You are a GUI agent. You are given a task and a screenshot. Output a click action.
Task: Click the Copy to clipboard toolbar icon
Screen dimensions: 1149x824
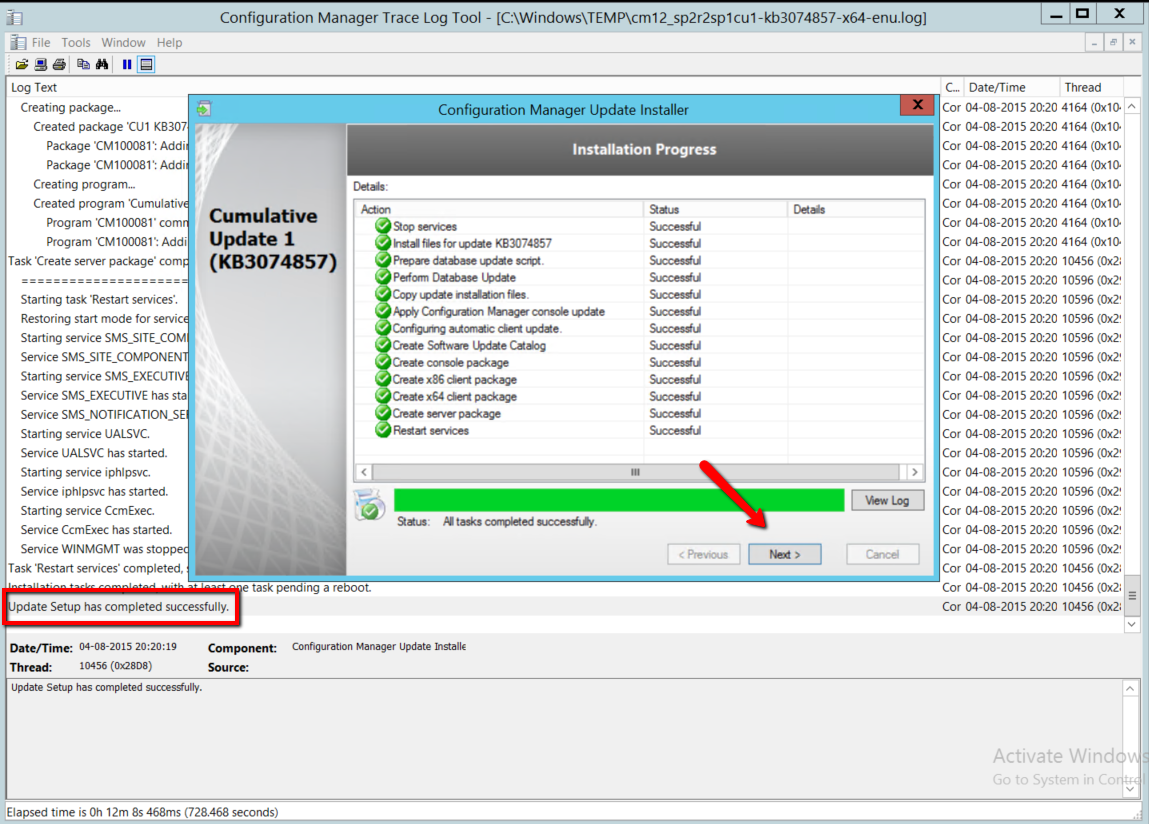pyautogui.click(x=84, y=65)
